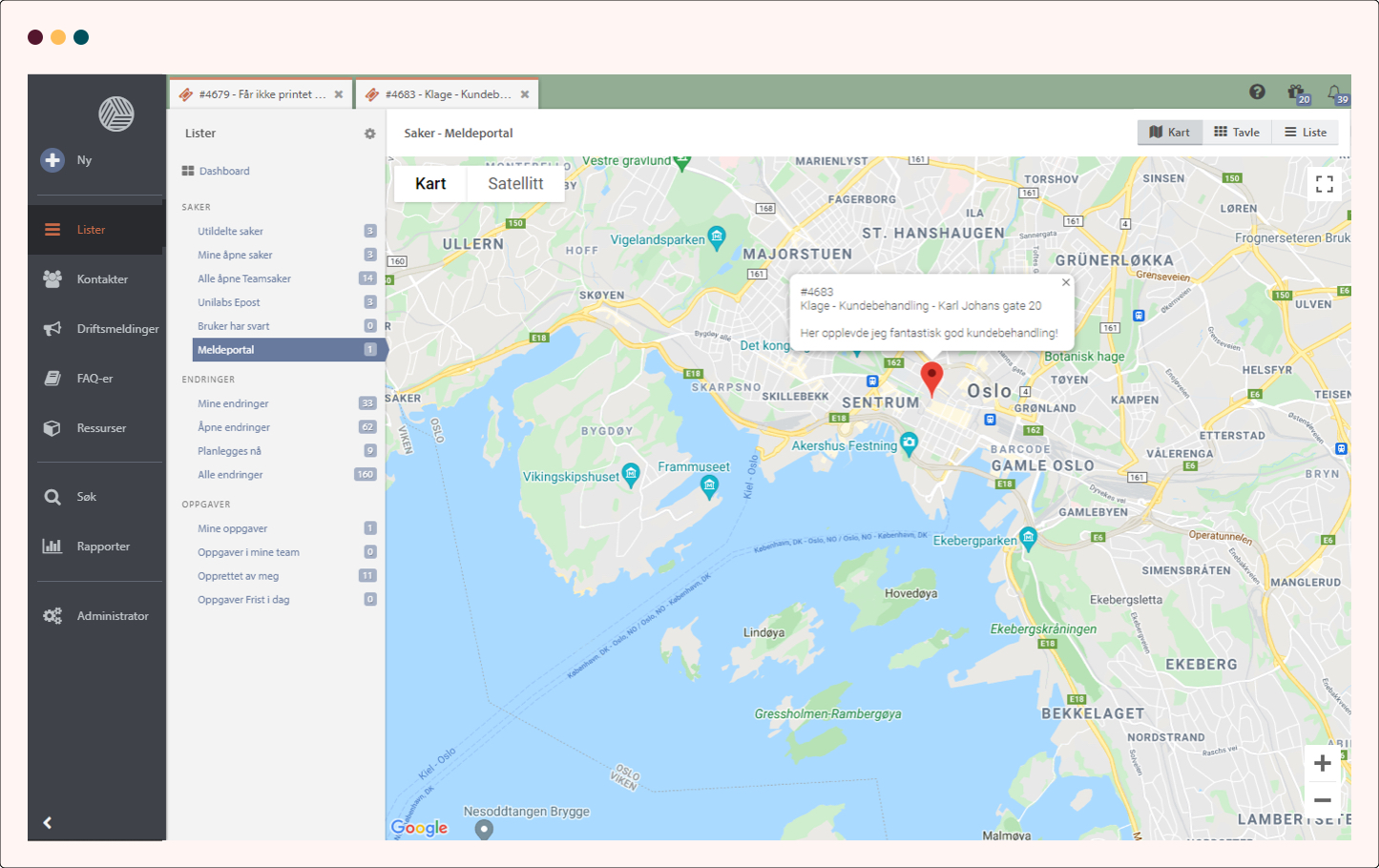Image resolution: width=1379 pixels, height=868 pixels.
Task: Click the Lister settings gear icon
Action: pyautogui.click(x=369, y=134)
